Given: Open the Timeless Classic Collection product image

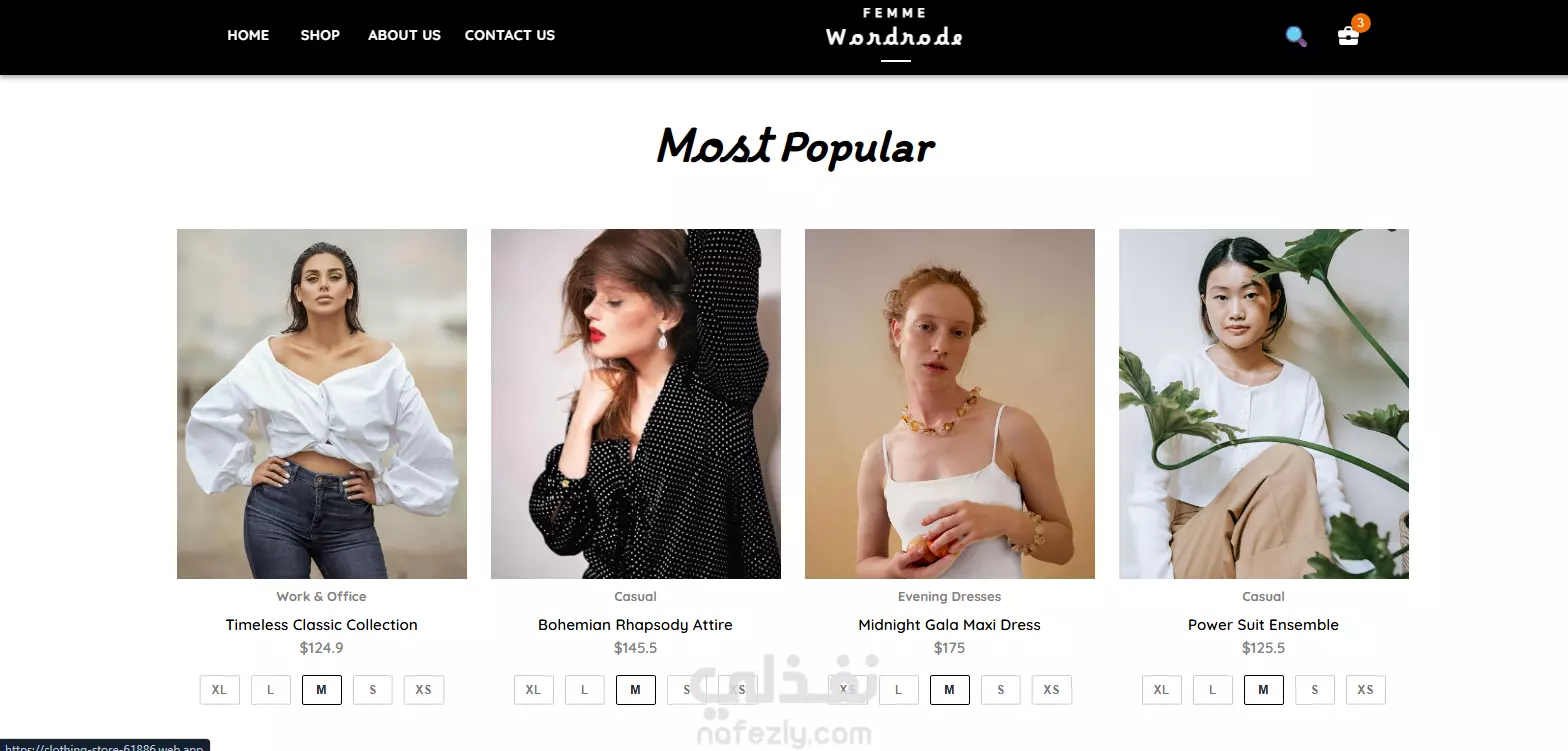Looking at the screenshot, I should point(322,404).
